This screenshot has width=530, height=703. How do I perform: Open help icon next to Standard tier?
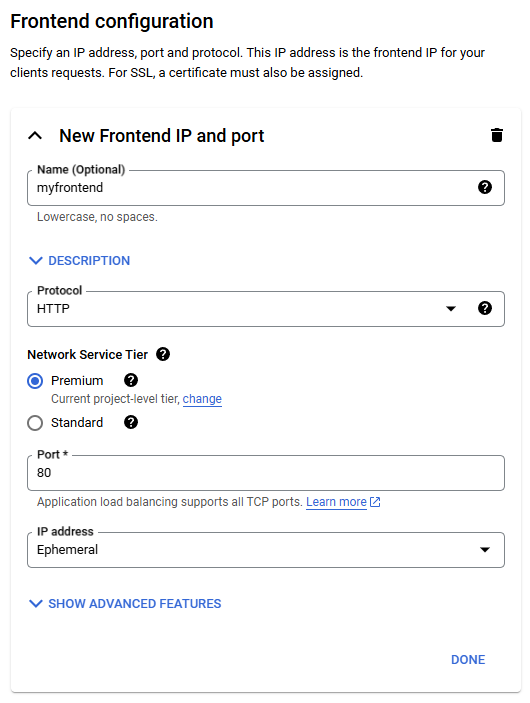[131, 422]
